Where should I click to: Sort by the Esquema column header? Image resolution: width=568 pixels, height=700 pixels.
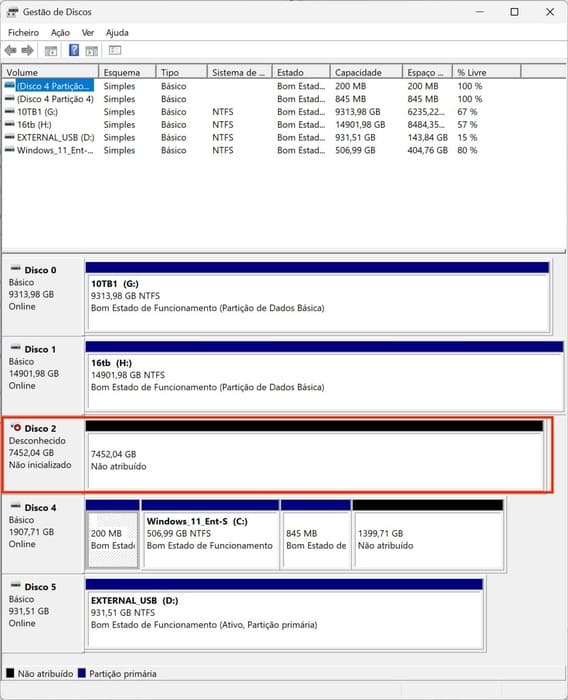[x=127, y=72]
